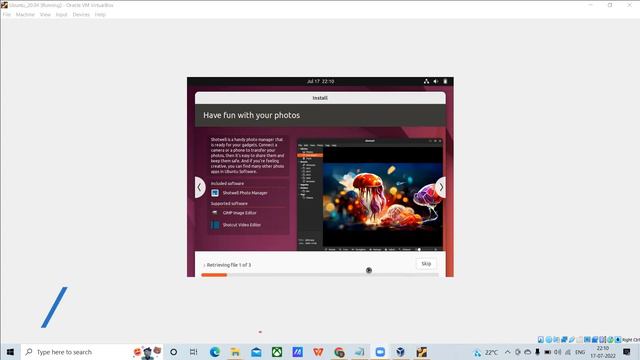Image resolution: width=640 pixels, height=360 pixels.
Task: Open the VirtualBox File menu
Action: click(7, 14)
